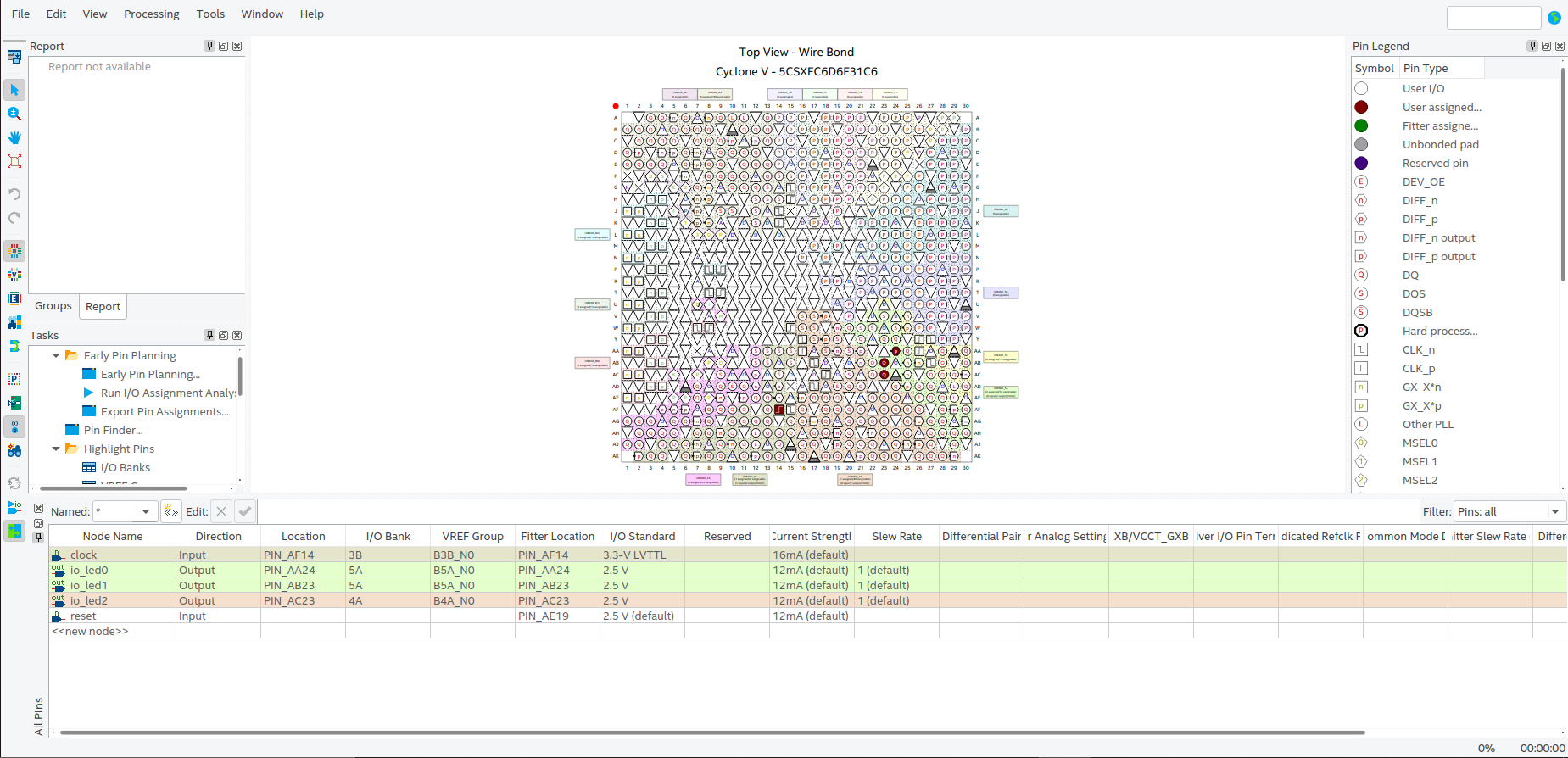Image resolution: width=1568 pixels, height=758 pixels.
Task: Toggle the I/O banks chip view button
Action: (x=14, y=251)
